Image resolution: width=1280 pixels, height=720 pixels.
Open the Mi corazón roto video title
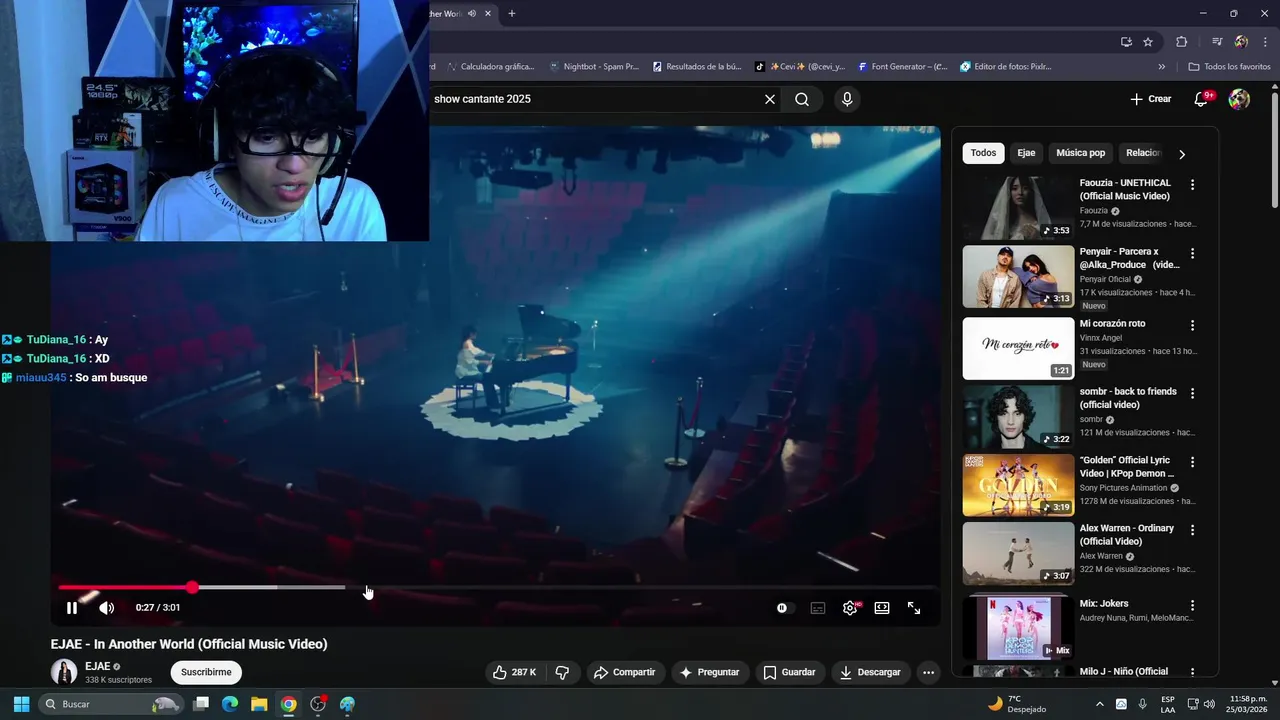pyautogui.click(x=1112, y=324)
